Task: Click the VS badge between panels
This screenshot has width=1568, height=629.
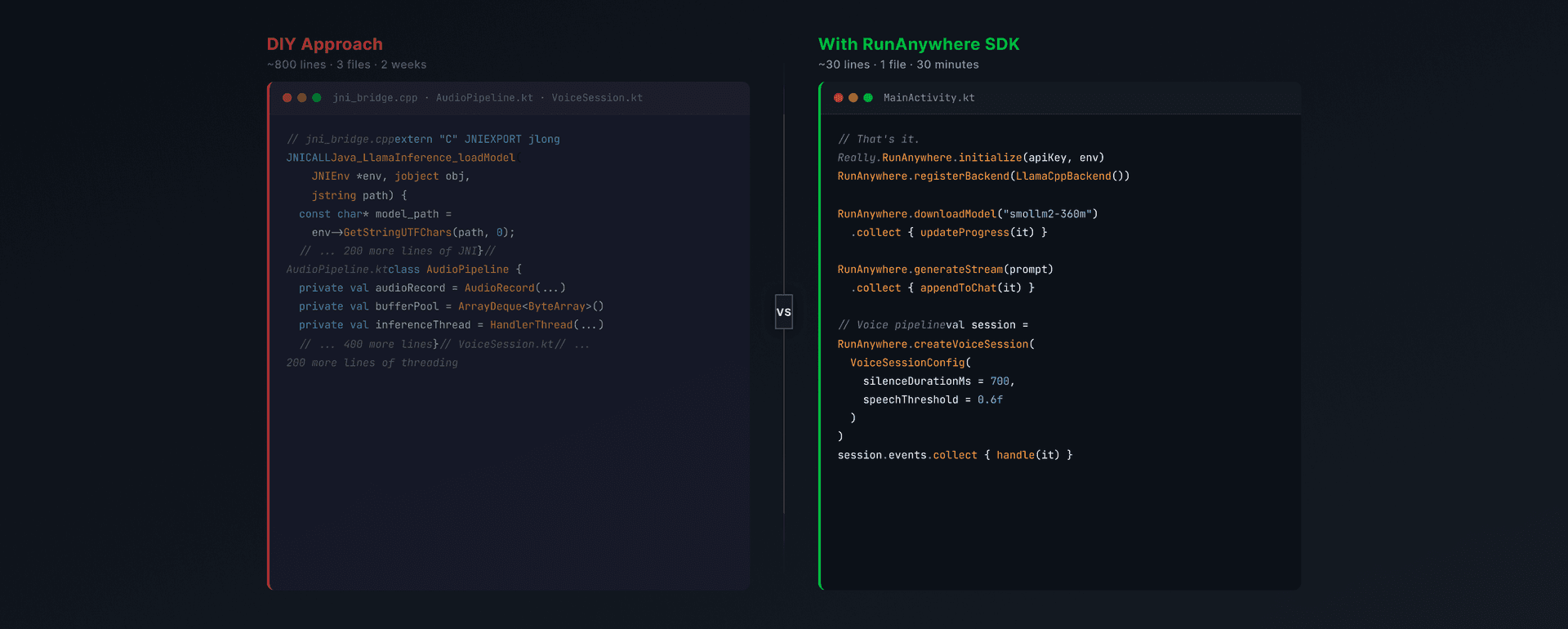Action: [x=784, y=312]
